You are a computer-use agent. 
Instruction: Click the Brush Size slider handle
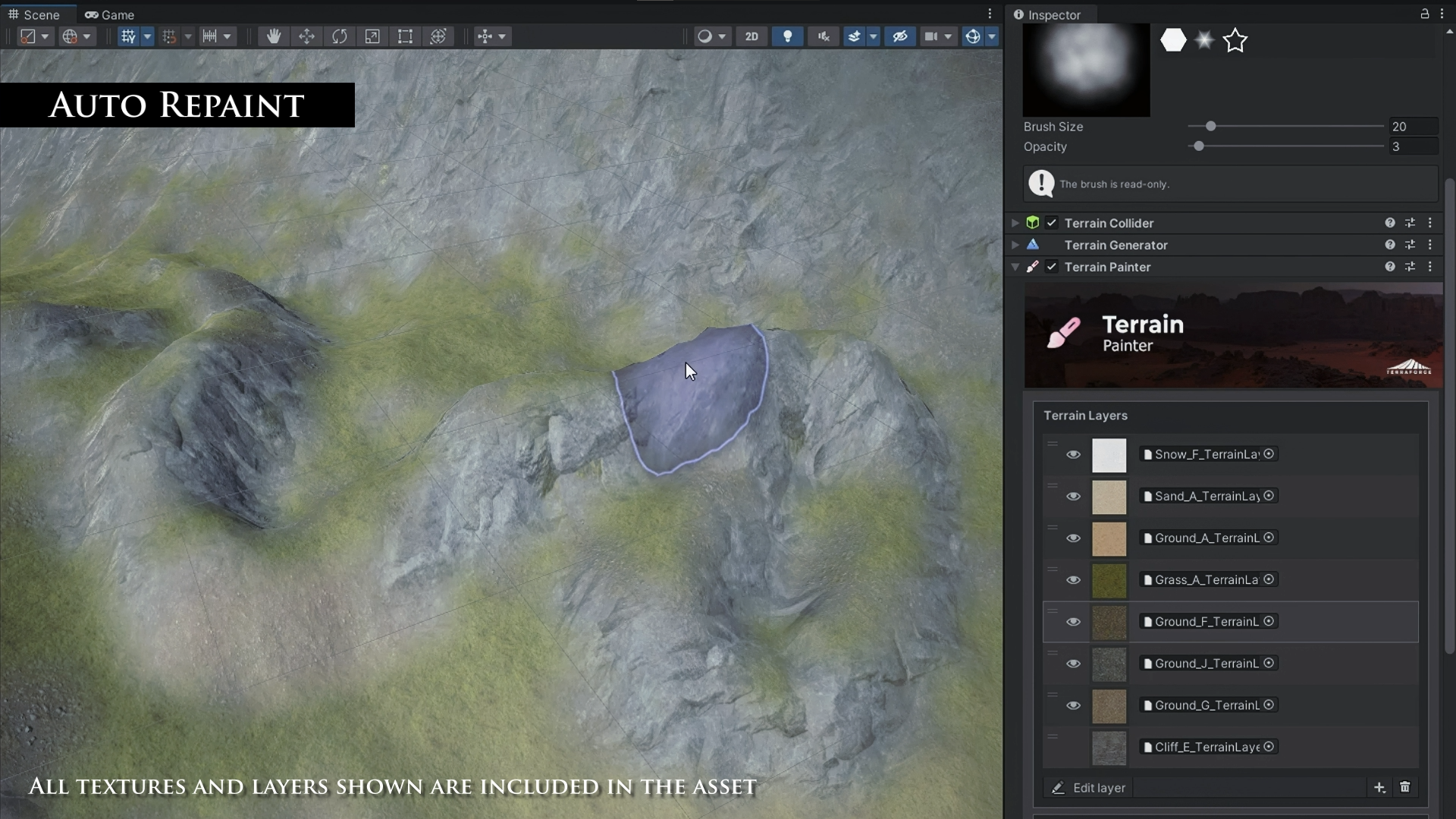[x=1210, y=127]
